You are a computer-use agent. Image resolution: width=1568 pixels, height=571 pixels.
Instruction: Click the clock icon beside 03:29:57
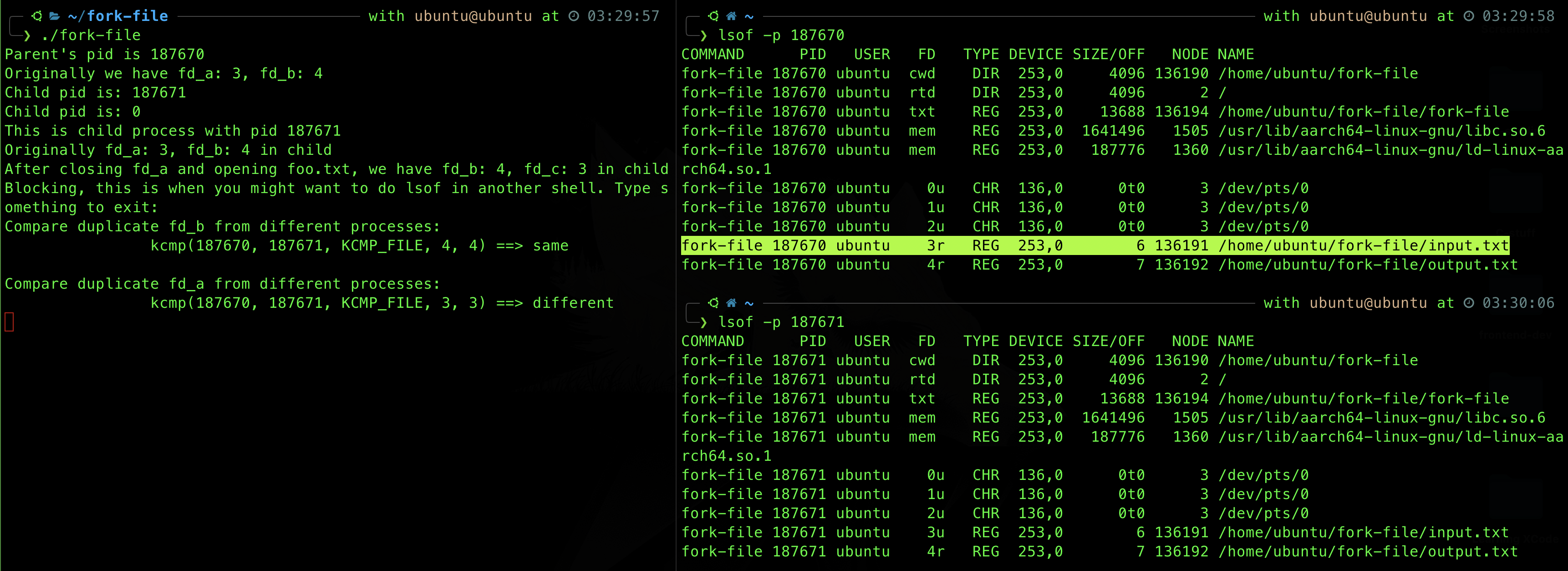pos(573,16)
